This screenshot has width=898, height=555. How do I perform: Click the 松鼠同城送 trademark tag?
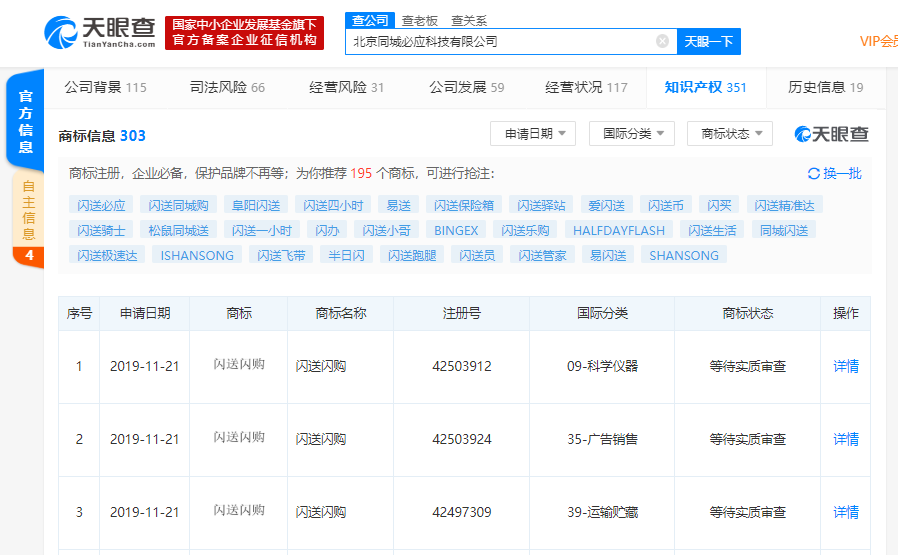click(179, 230)
